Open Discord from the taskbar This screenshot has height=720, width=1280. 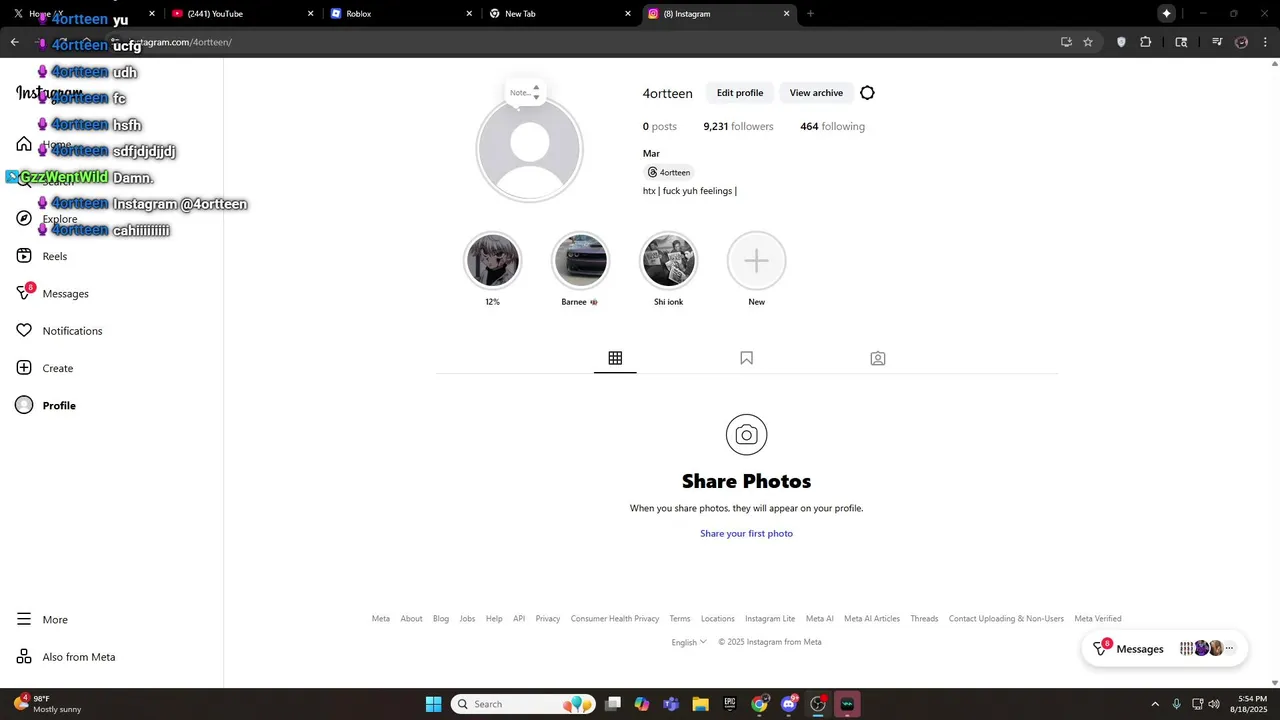(x=789, y=704)
